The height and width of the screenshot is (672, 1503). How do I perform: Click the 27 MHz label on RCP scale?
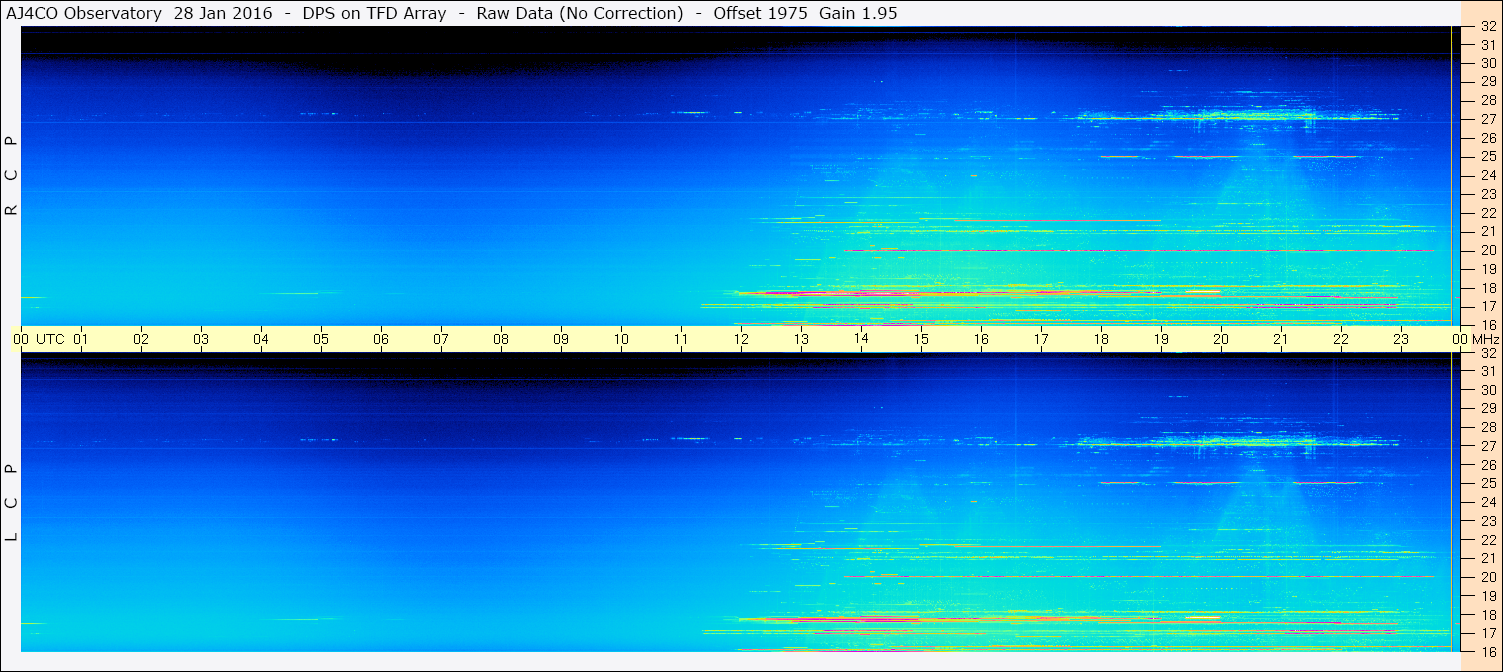pyautogui.click(x=1488, y=119)
